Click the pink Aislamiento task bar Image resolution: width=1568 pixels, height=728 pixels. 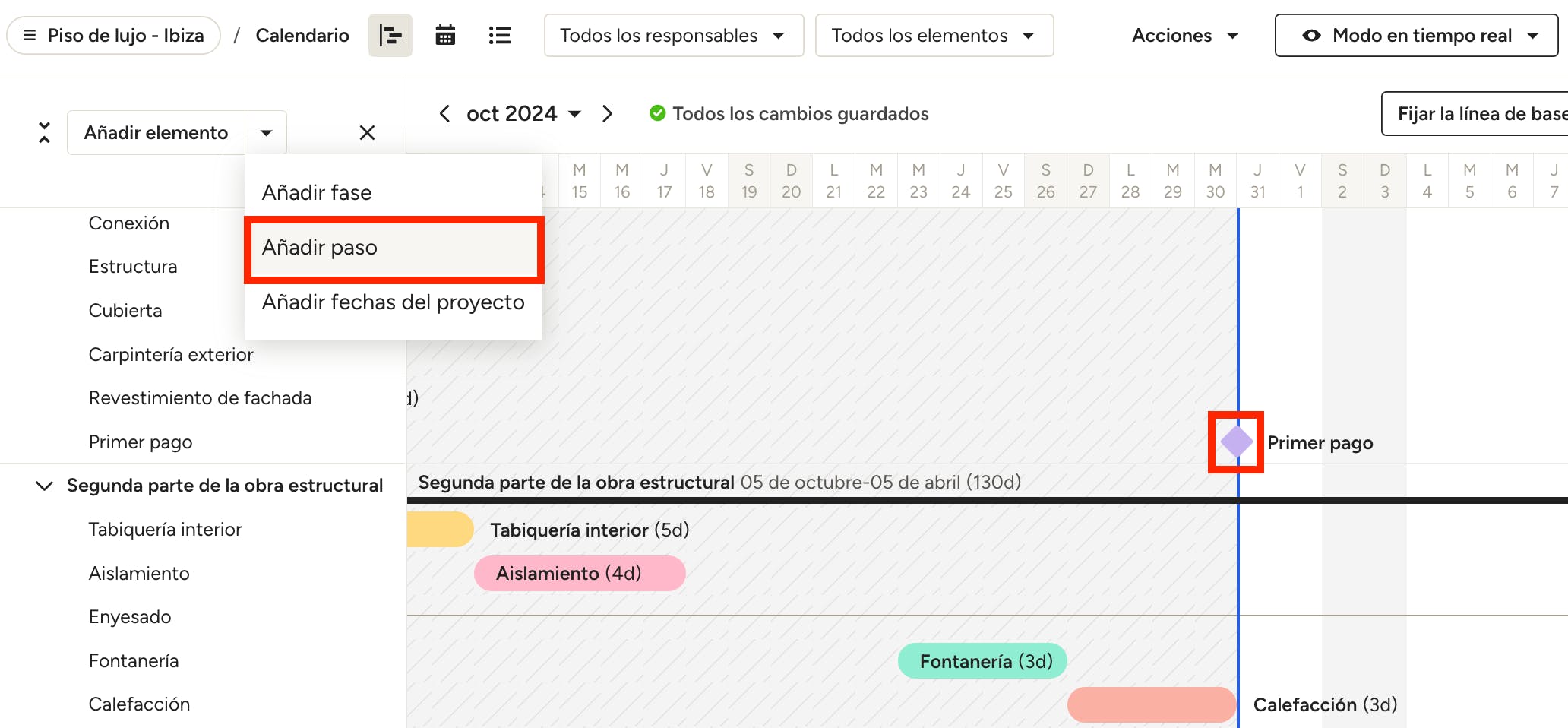click(x=579, y=573)
